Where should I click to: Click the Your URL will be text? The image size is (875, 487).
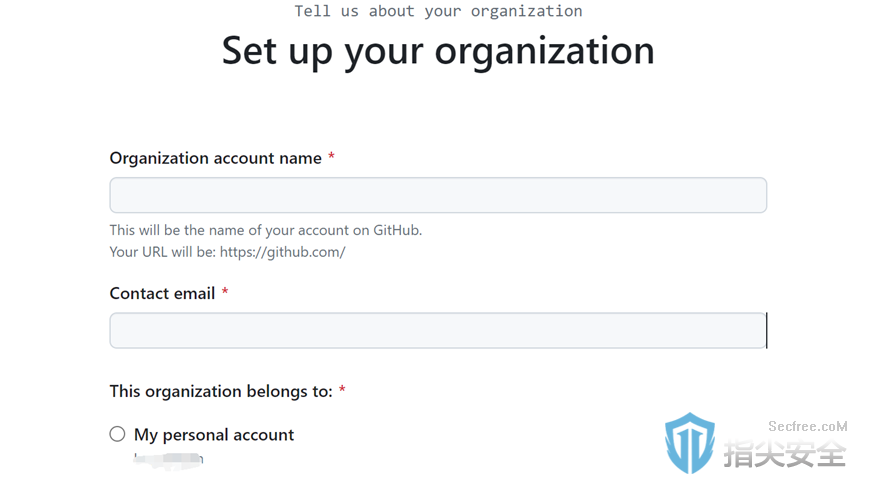162,252
